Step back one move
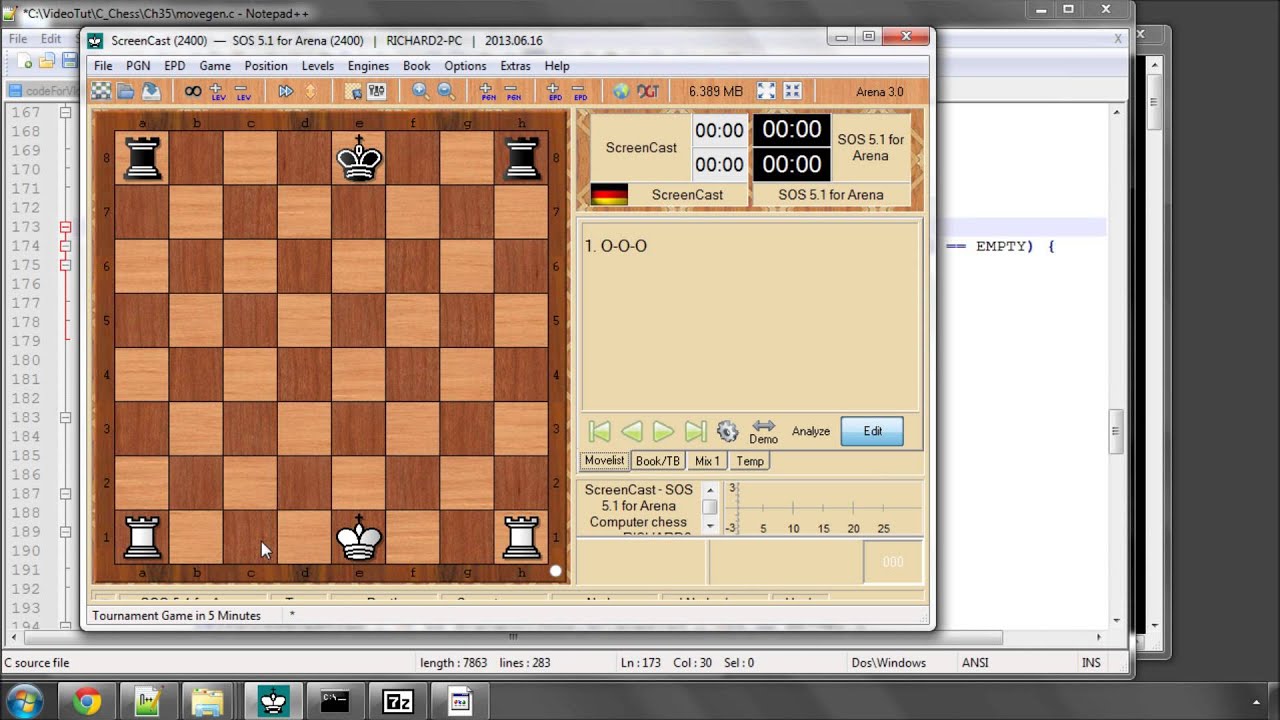Image resolution: width=1280 pixels, height=720 pixels. tap(631, 431)
